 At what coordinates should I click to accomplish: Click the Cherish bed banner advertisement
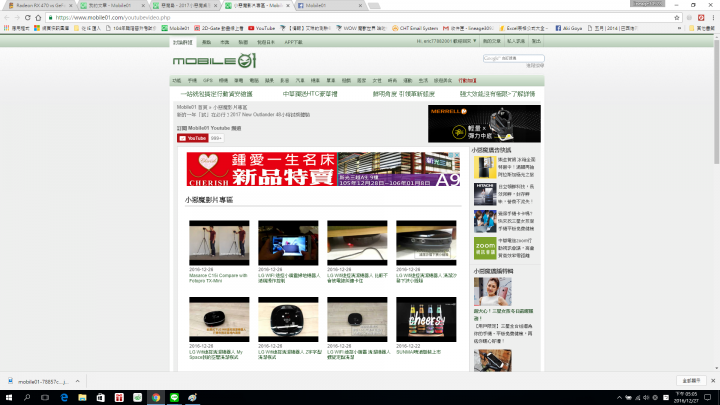click(x=323, y=169)
